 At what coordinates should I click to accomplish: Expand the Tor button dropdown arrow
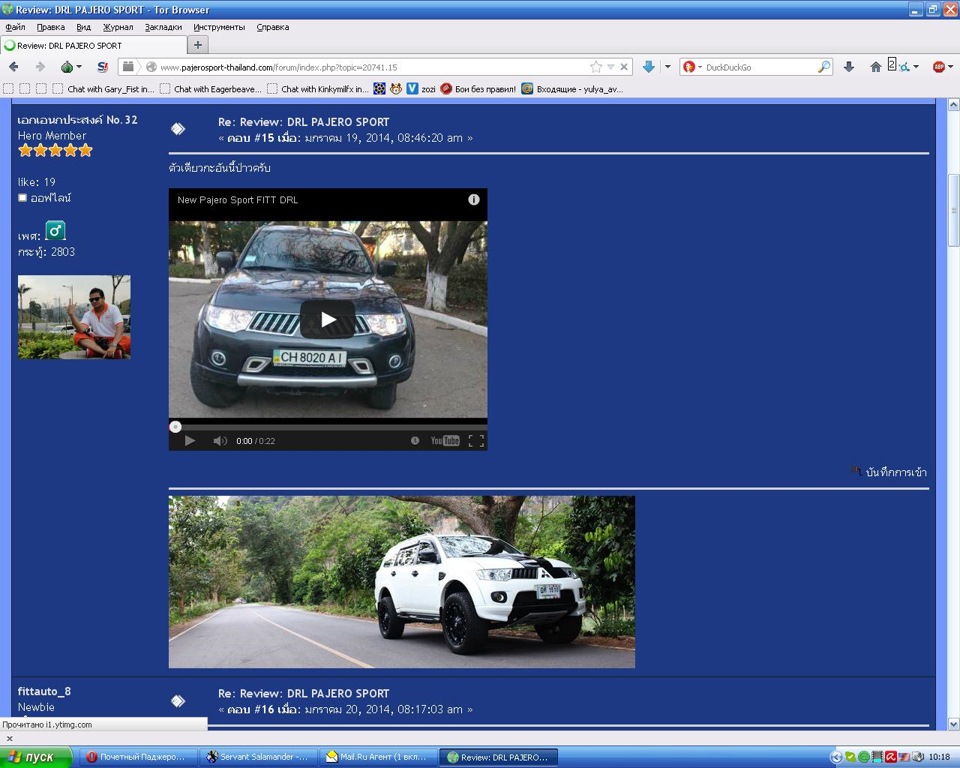(81, 67)
